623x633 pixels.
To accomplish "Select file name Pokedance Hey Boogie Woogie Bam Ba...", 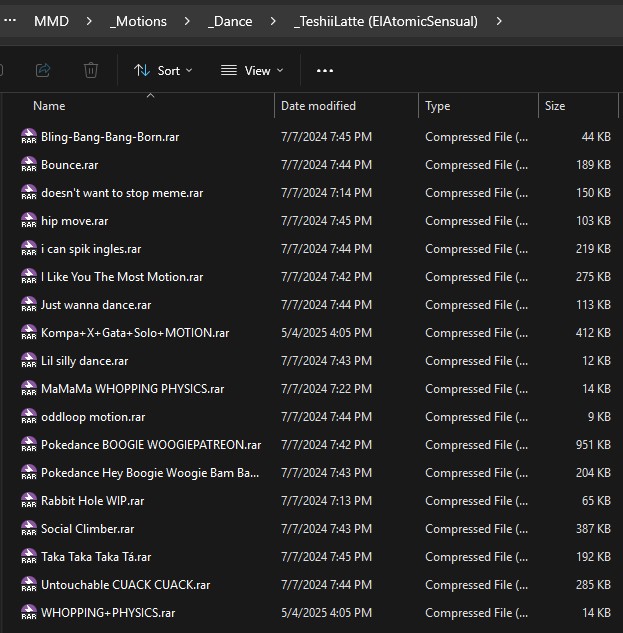I will click(150, 473).
